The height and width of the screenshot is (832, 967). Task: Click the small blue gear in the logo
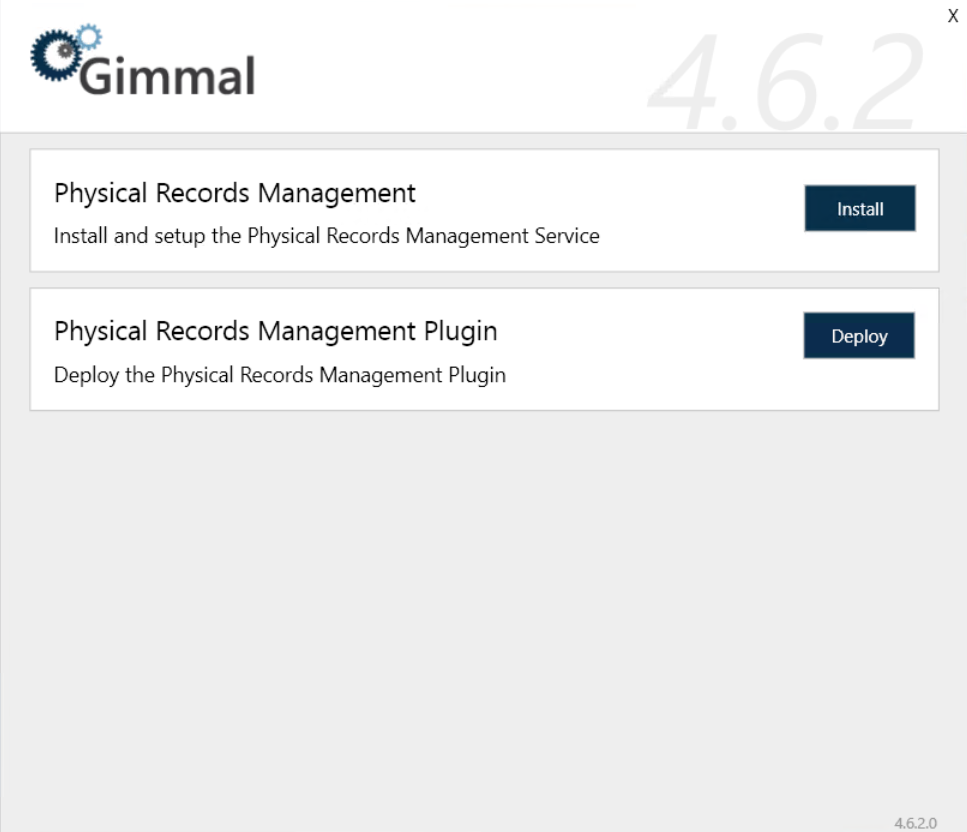click(88, 38)
